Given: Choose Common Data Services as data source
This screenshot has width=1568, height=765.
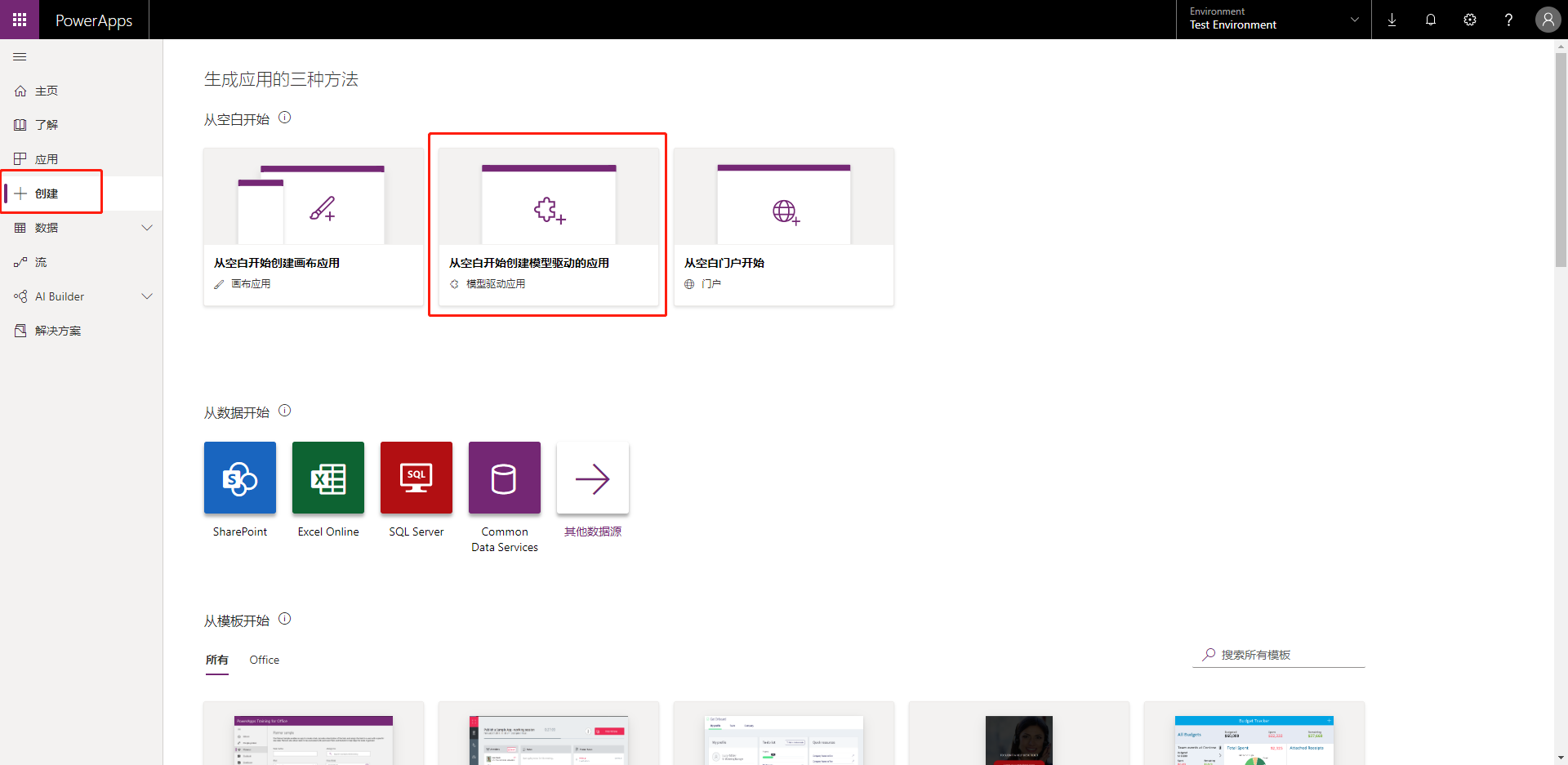Looking at the screenshot, I should [504, 478].
